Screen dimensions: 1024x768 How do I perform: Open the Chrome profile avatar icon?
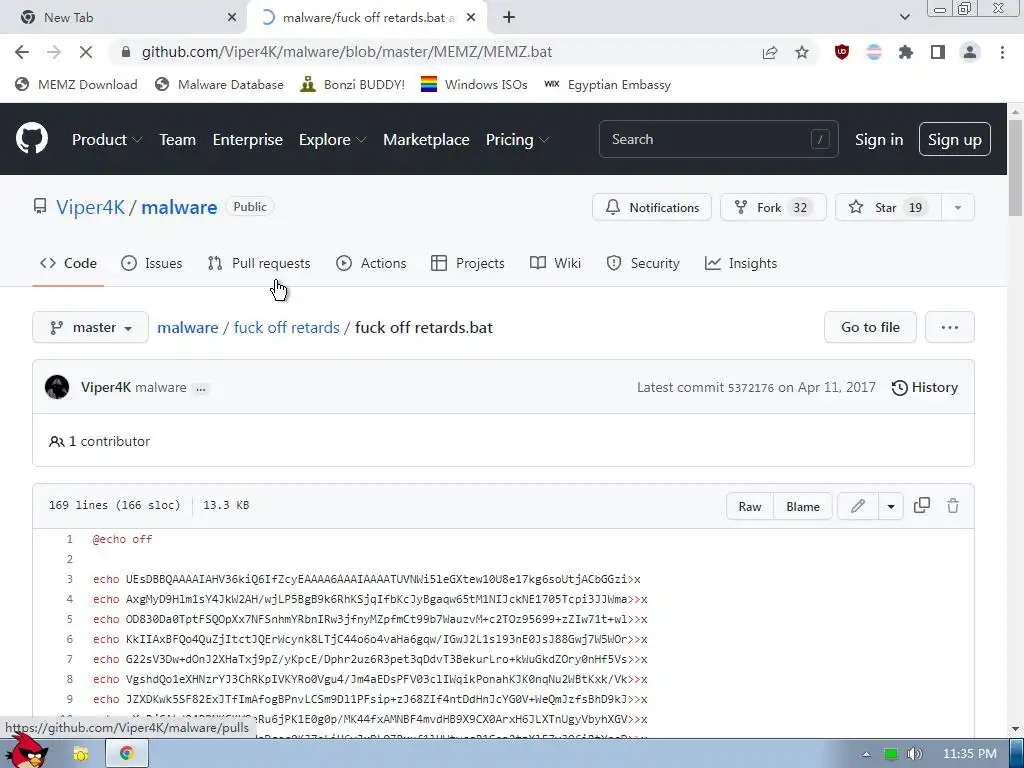pos(970,52)
